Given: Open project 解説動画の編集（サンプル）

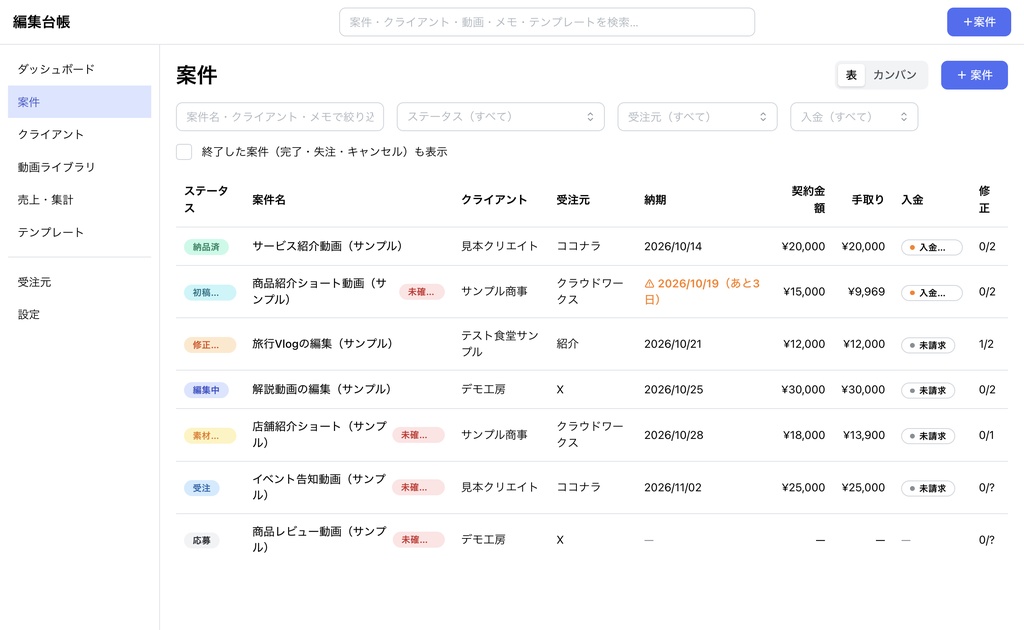Looking at the screenshot, I should (x=321, y=389).
